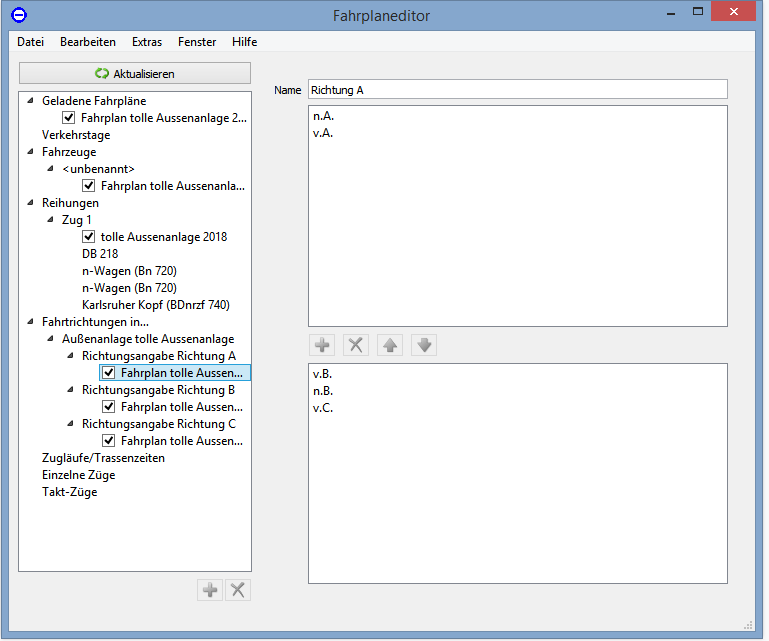
Task: Click the Name input field
Action: coord(517,90)
